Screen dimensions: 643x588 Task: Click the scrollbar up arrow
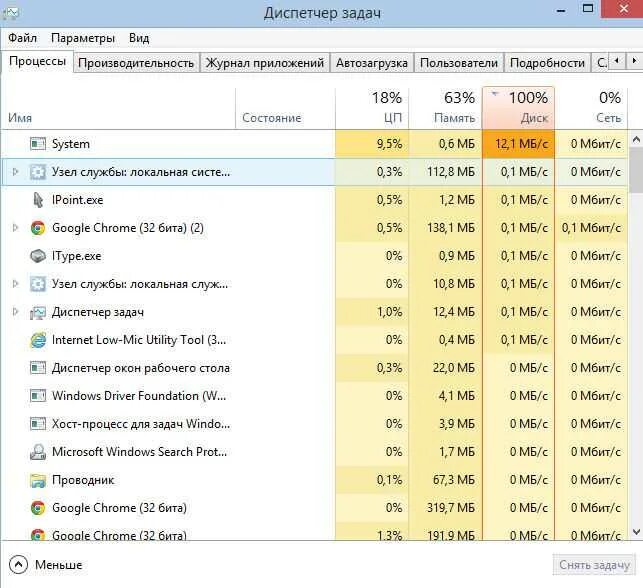[636, 140]
